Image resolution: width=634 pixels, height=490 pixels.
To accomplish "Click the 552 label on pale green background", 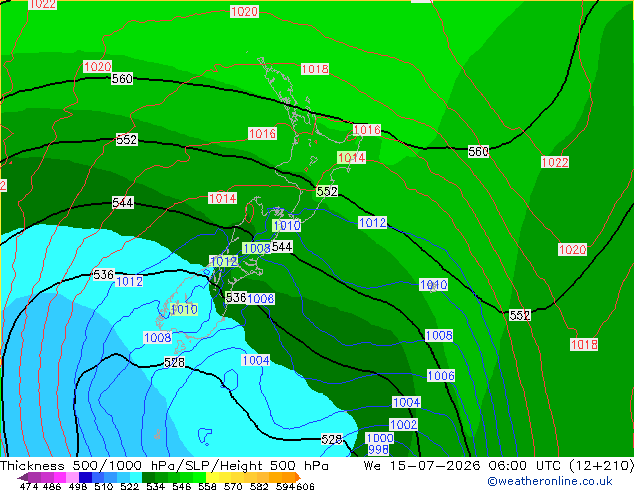I will pos(327,191).
